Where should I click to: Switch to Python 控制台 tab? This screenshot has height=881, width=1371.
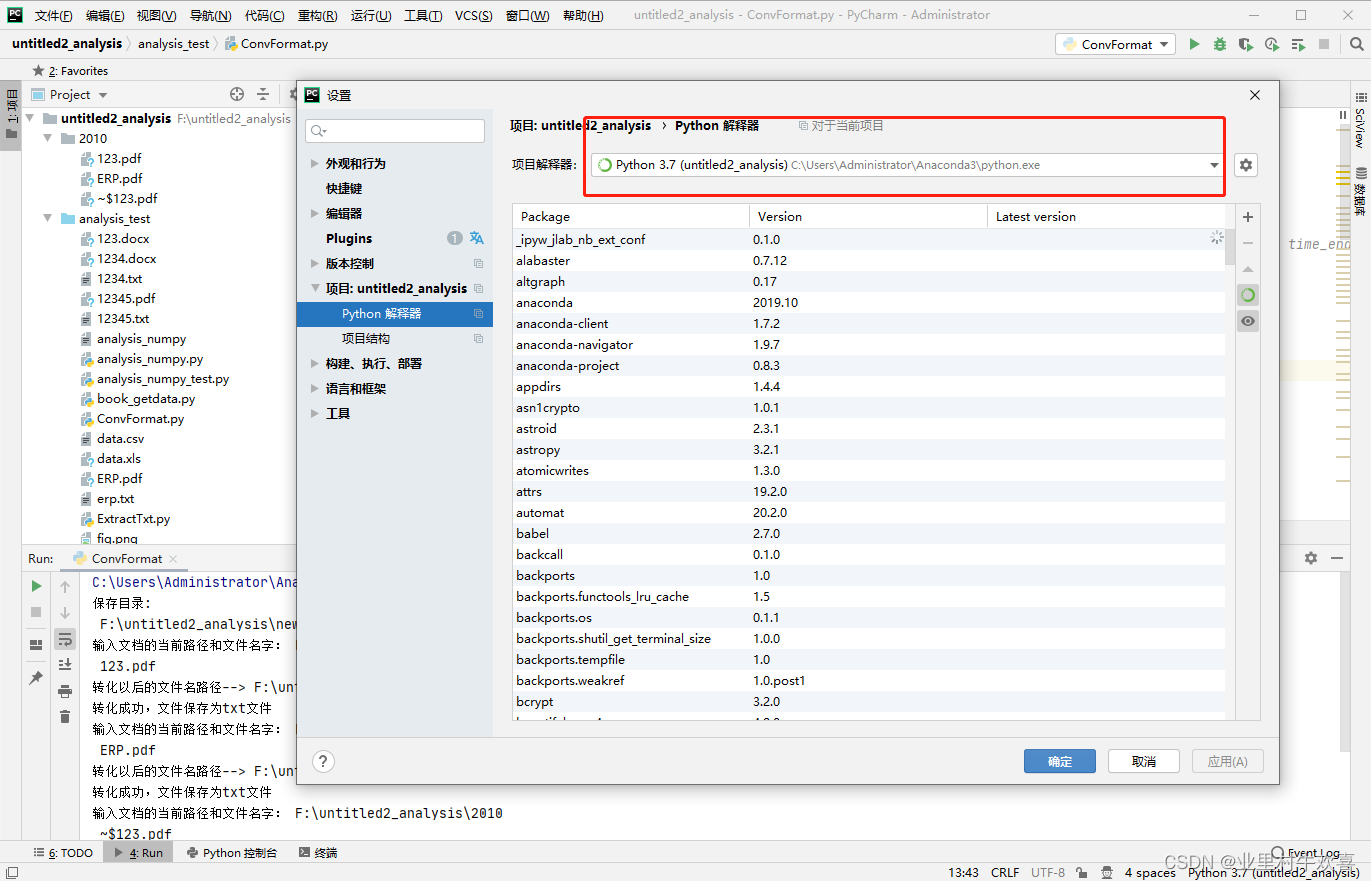pyautogui.click(x=231, y=853)
